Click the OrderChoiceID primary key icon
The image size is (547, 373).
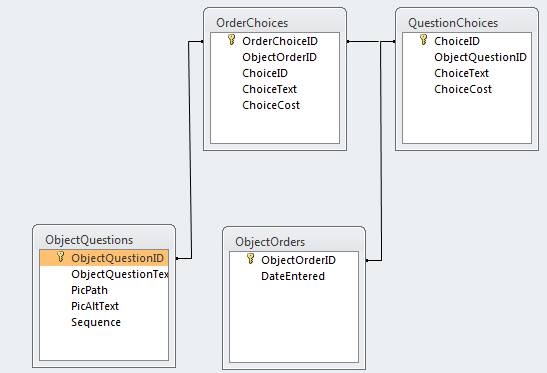231,40
